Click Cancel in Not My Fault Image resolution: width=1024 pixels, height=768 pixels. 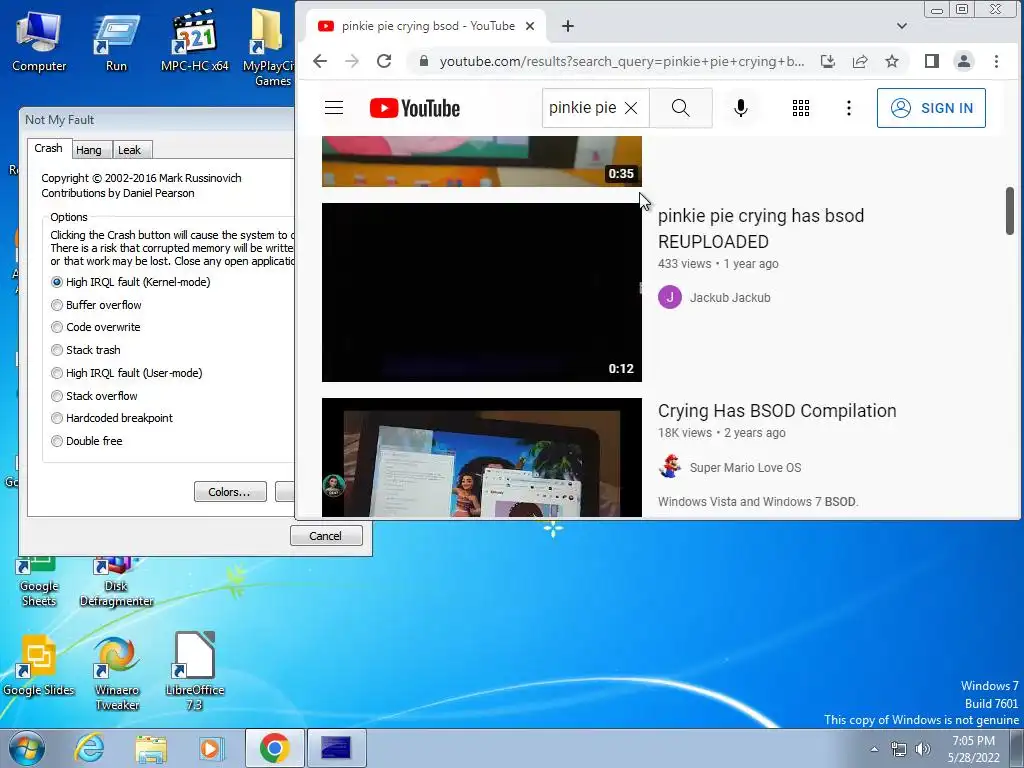pos(326,536)
